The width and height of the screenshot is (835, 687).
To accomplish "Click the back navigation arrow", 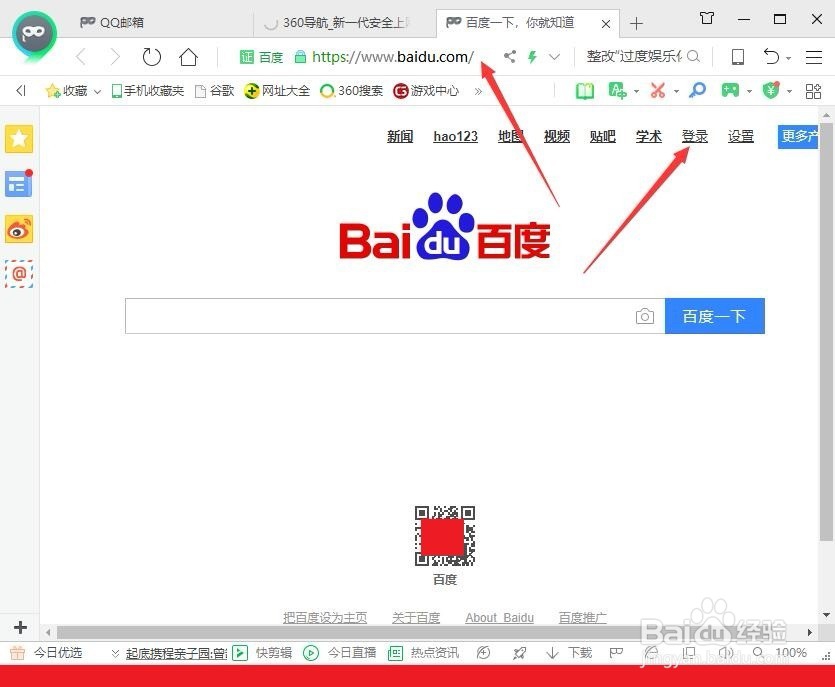I will click(x=81, y=56).
